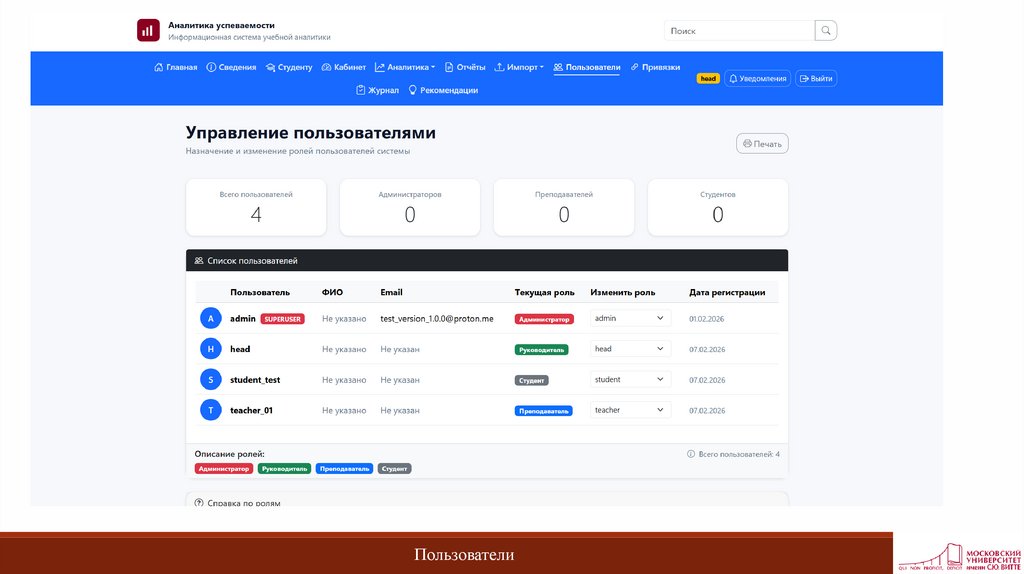Select the Пользователи nav item
This screenshot has width=1024, height=574.
coord(586,67)
